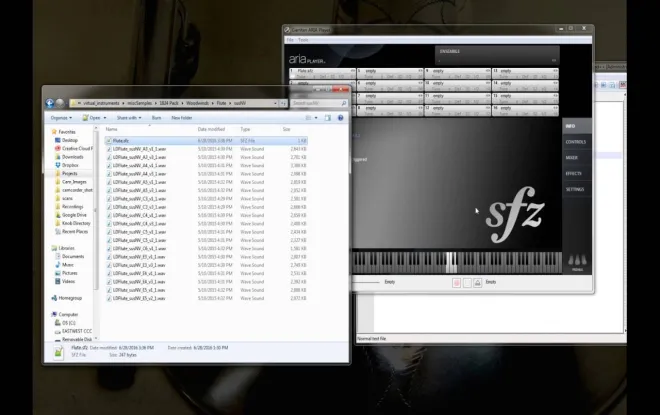Image resolution: width=660 pixels, height=415 pixels.
Task: Select Music under Libraries
Action: click(67, 265)
